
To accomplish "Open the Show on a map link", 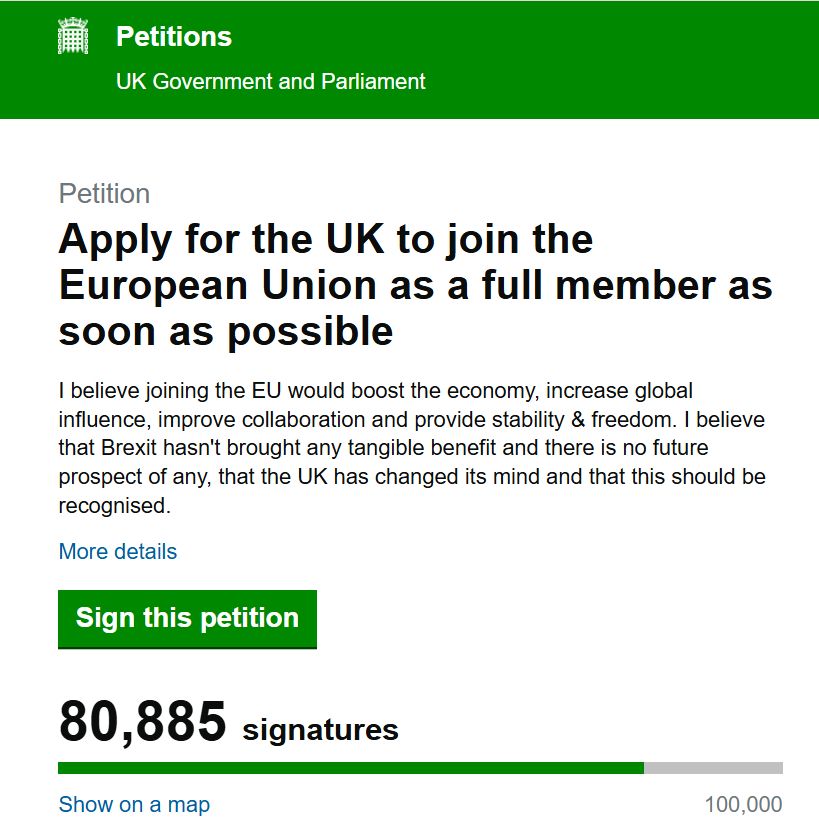I will click(x=134, y=805).
